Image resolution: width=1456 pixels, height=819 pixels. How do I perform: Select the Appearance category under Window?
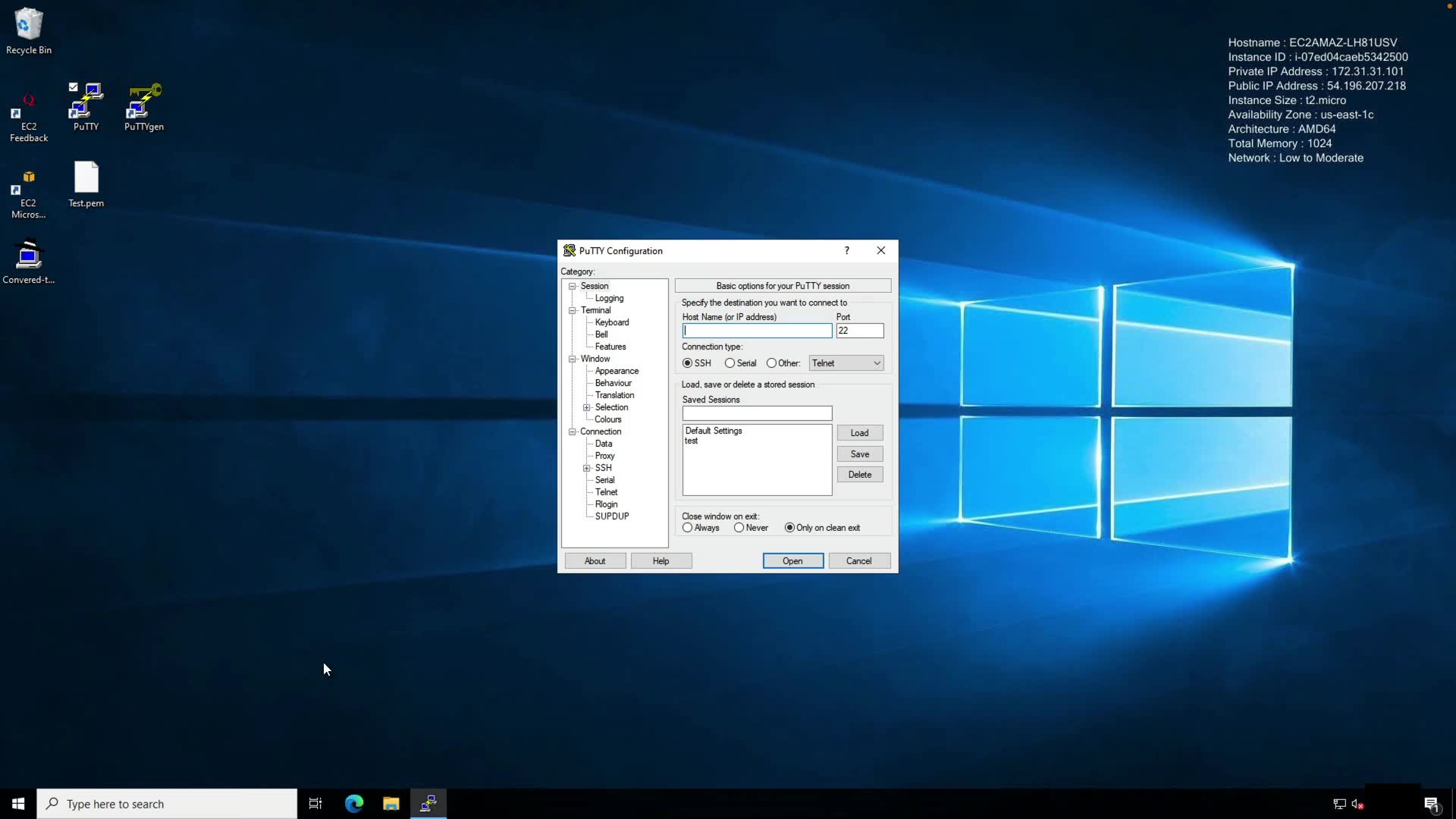pos(617,372)
